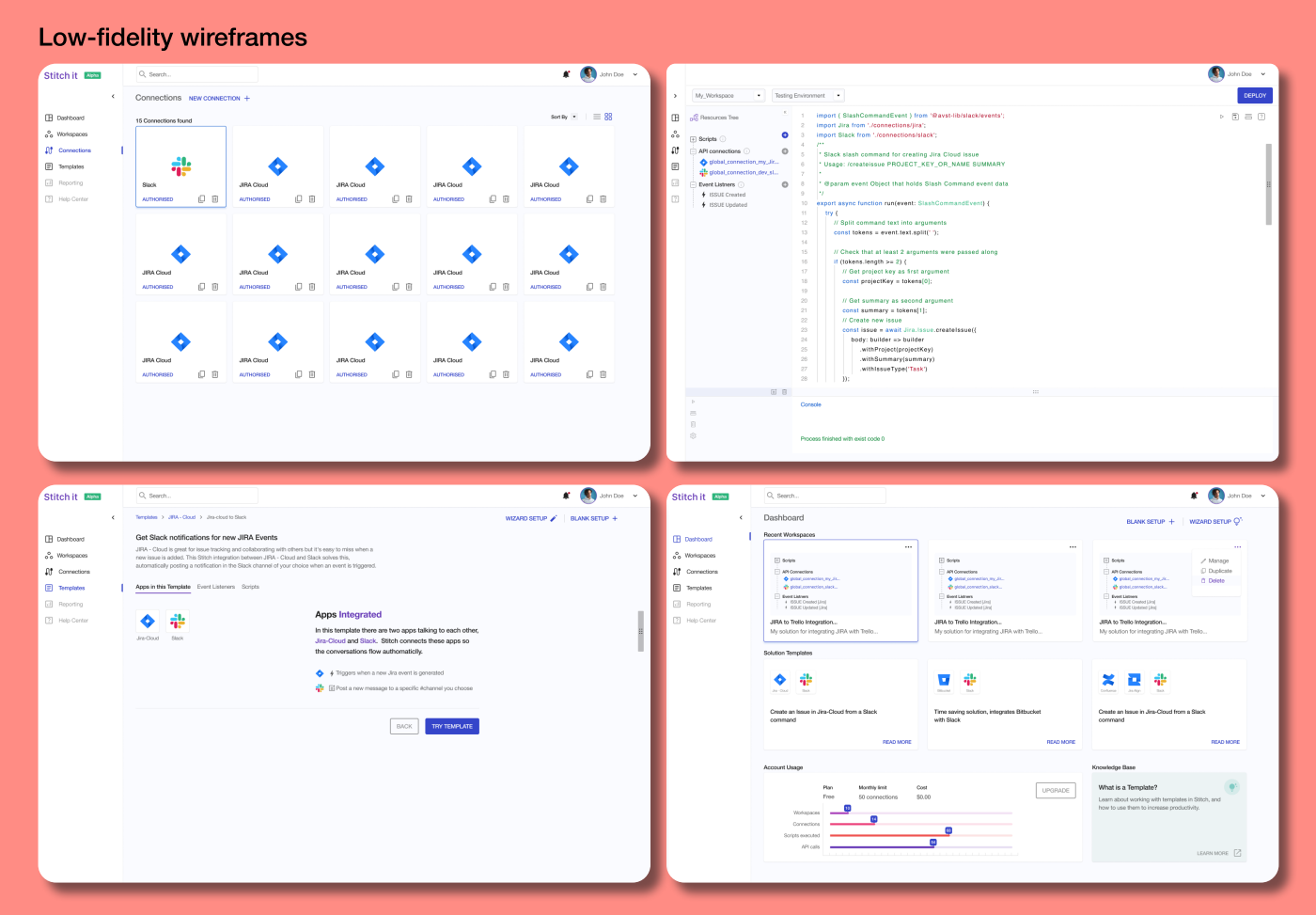Click WIZARD SETUP on the Dashboard screen
This screenshot has height=915, width=1316.
[x=1215, y=521]
